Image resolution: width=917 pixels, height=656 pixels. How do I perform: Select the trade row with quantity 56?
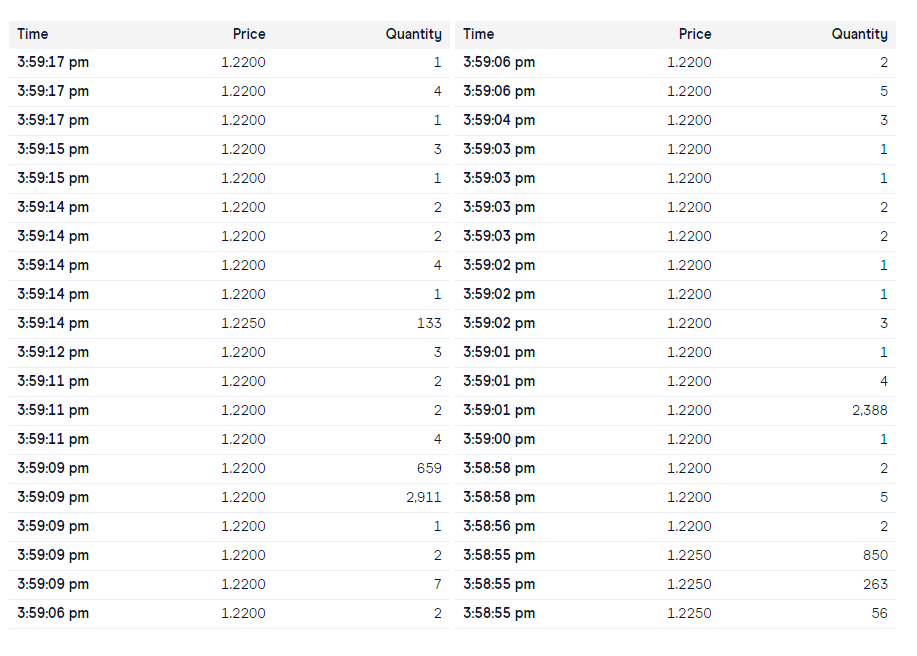675,614
